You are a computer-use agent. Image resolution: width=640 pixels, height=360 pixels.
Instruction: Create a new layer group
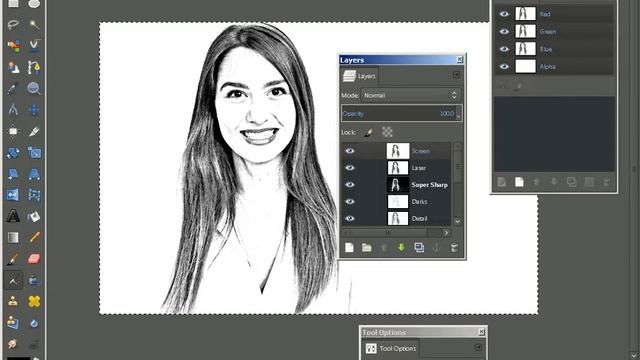click(x=367, y=247)
